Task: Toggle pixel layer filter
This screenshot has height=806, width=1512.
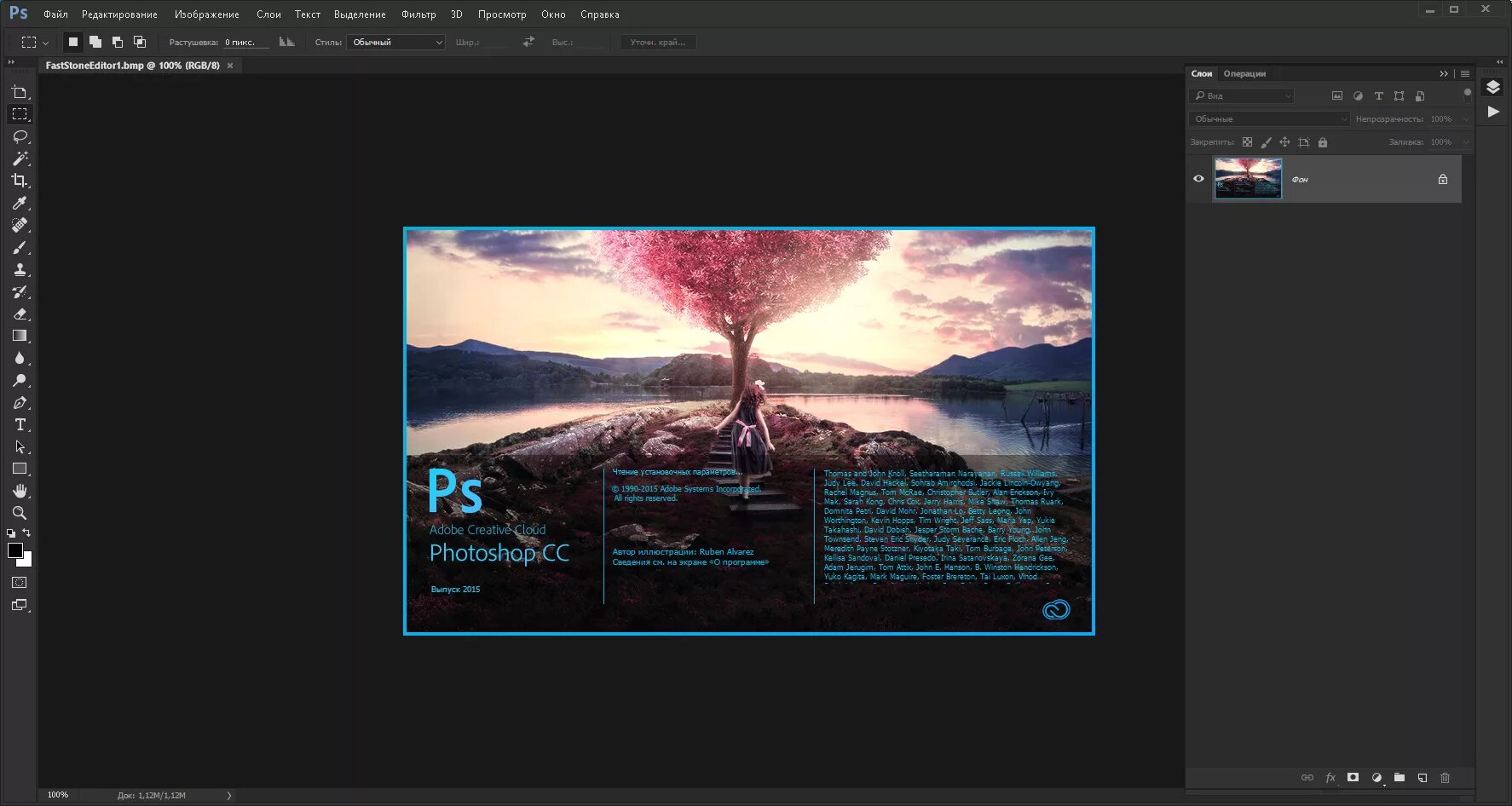Action: point(1337,96)
